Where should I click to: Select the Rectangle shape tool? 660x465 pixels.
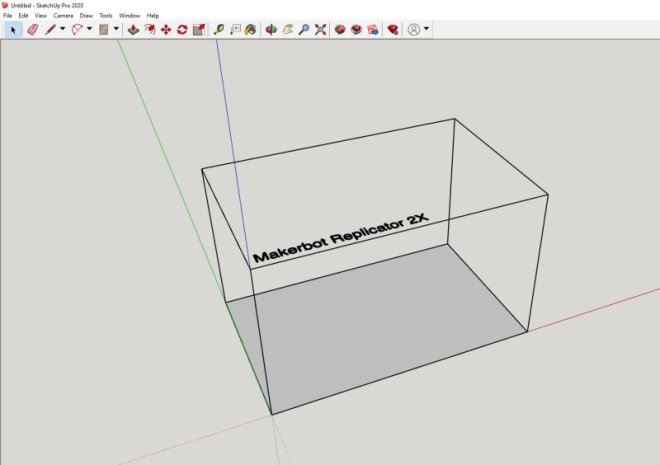click(x=104, y=30)
